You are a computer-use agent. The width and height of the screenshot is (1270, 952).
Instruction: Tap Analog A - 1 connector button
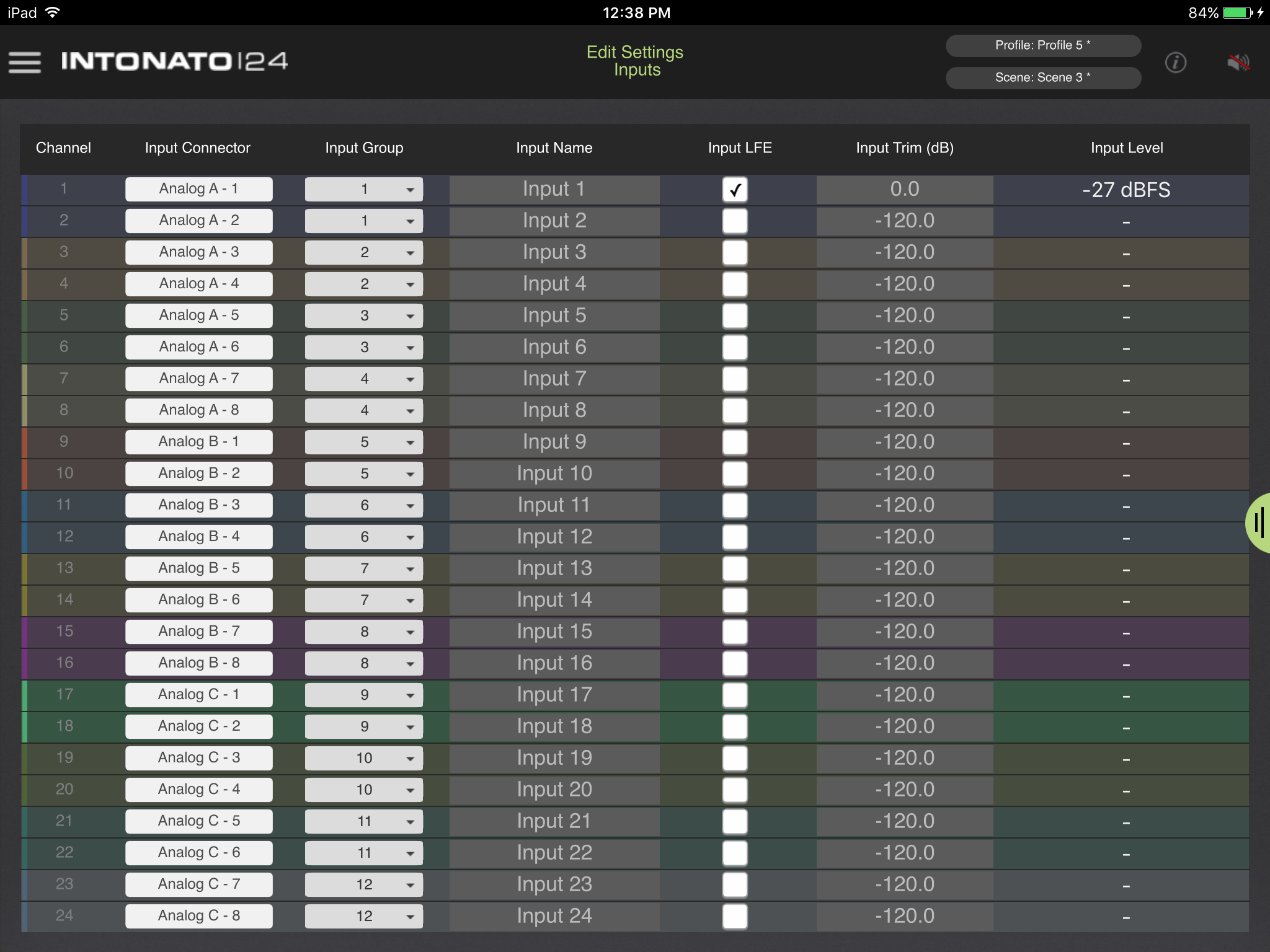tap(198, 189)
